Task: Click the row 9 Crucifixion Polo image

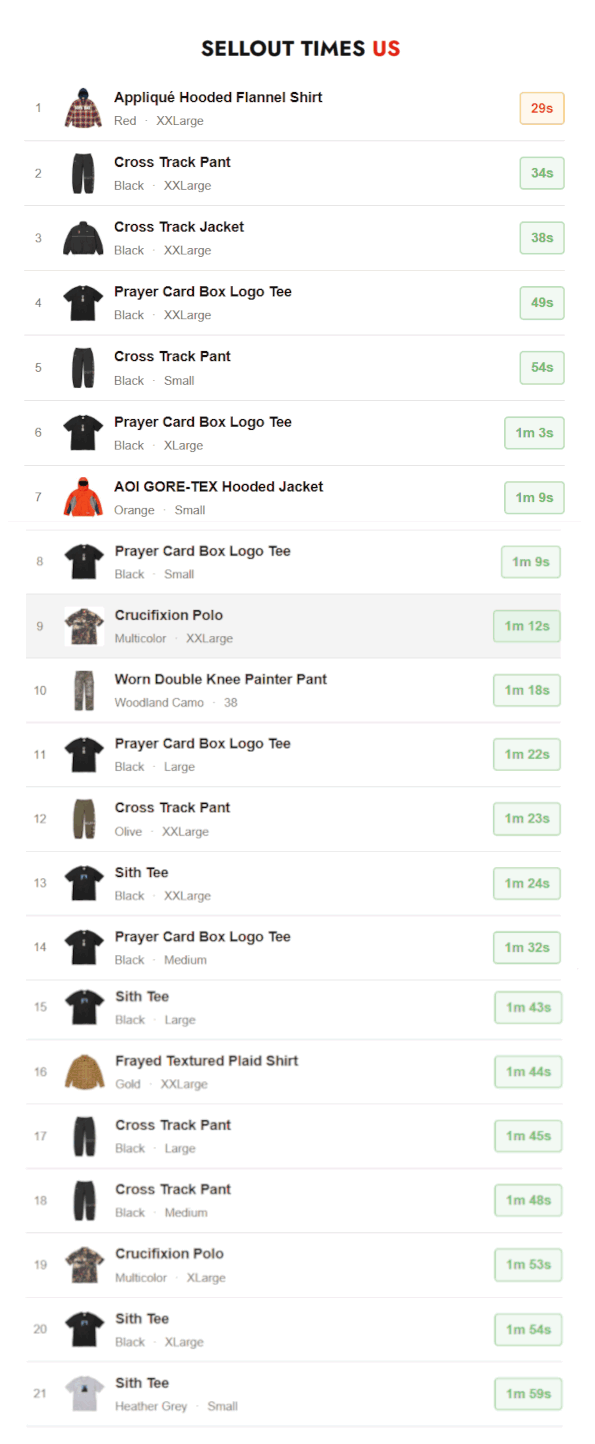Action: pos(84,626)
